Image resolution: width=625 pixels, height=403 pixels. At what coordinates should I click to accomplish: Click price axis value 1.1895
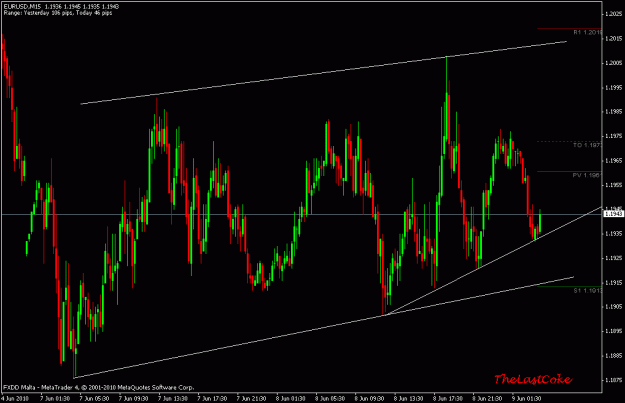tap(613, 331)
